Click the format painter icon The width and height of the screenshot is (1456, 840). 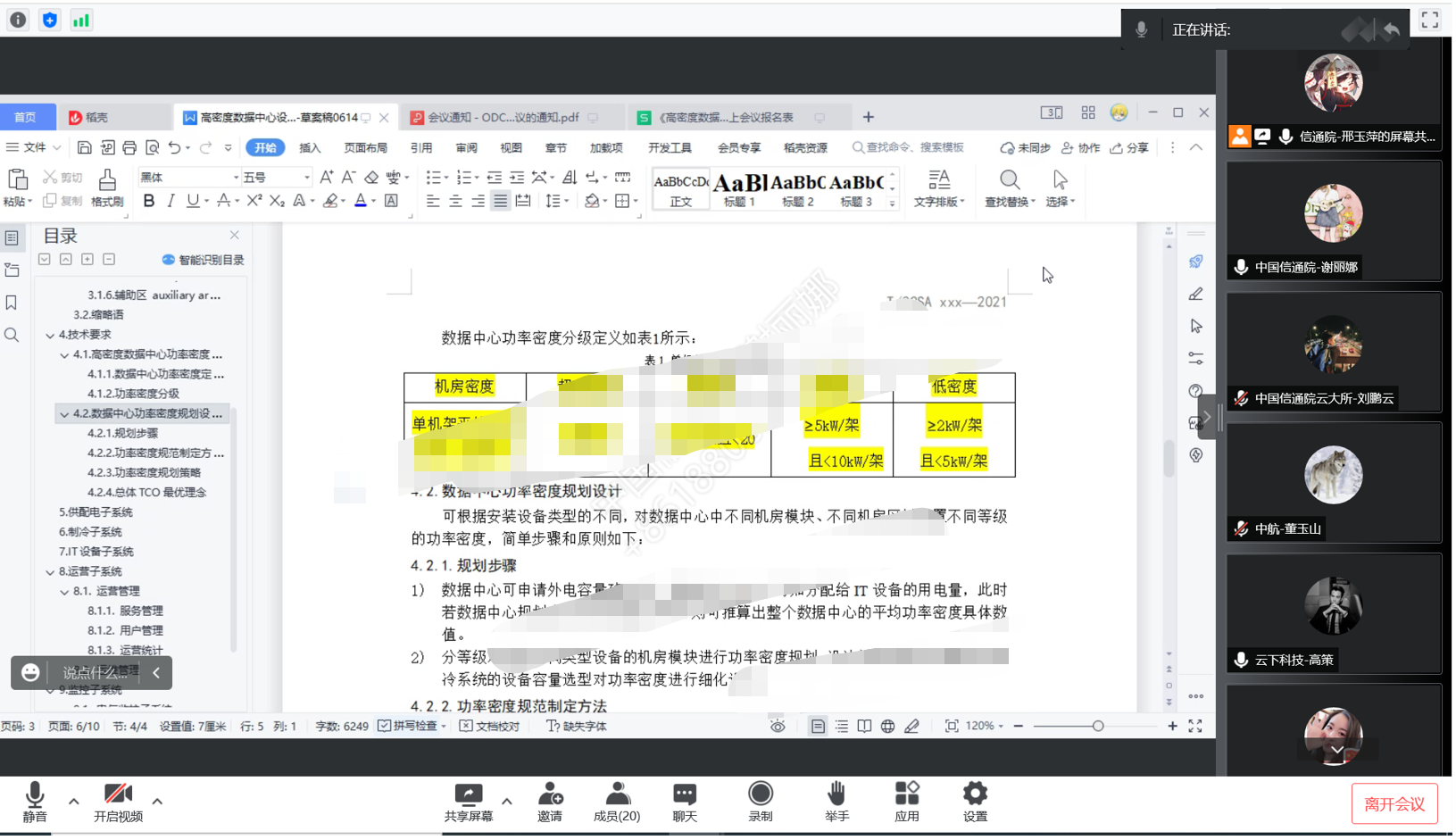[x=107, y=181]
